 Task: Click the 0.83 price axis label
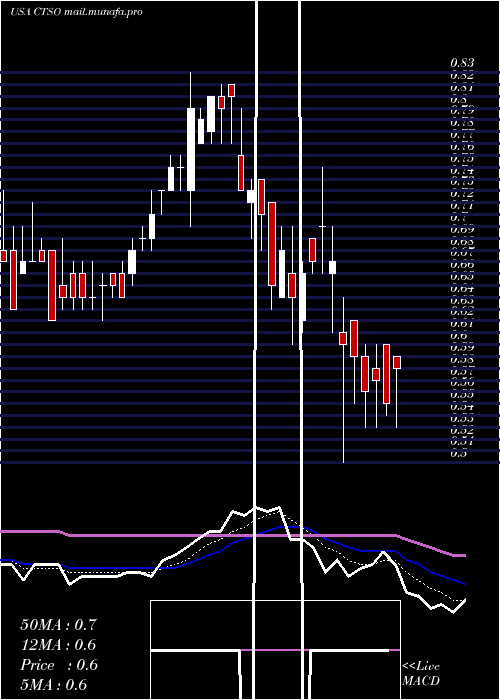tap(462, 63)
